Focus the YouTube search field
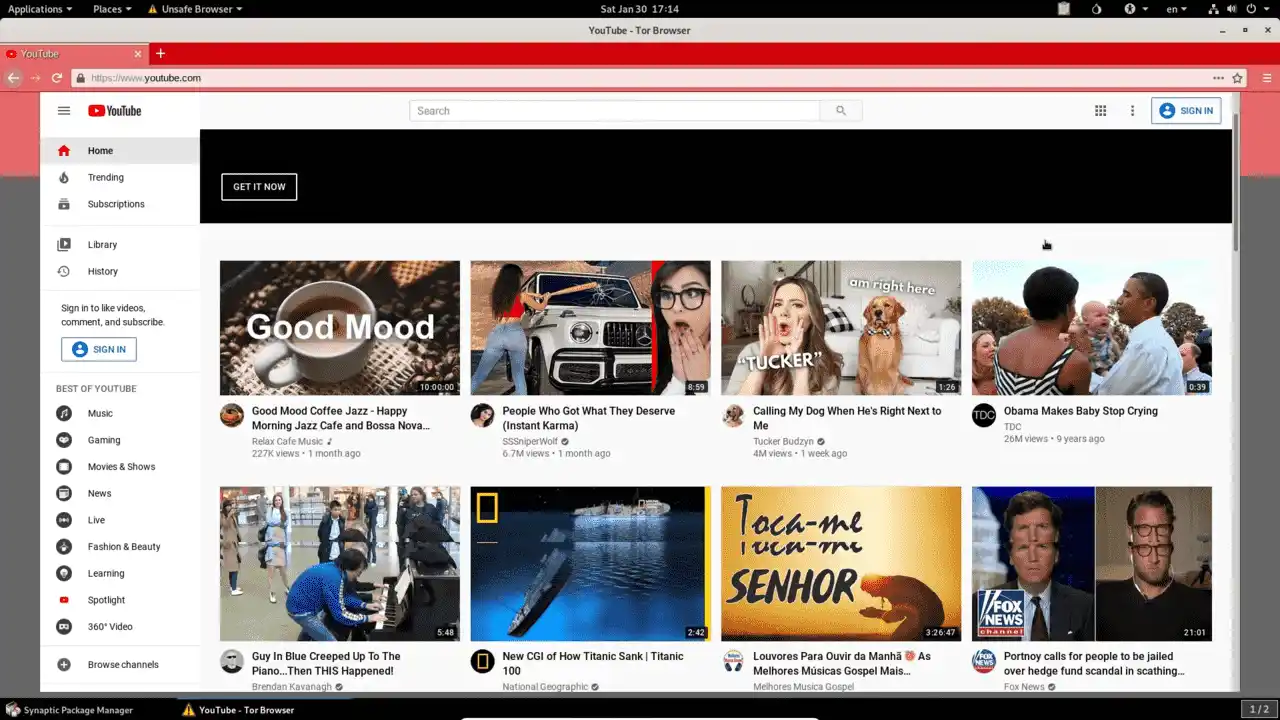The image size is (1280, 720). [x=615, y=111]
